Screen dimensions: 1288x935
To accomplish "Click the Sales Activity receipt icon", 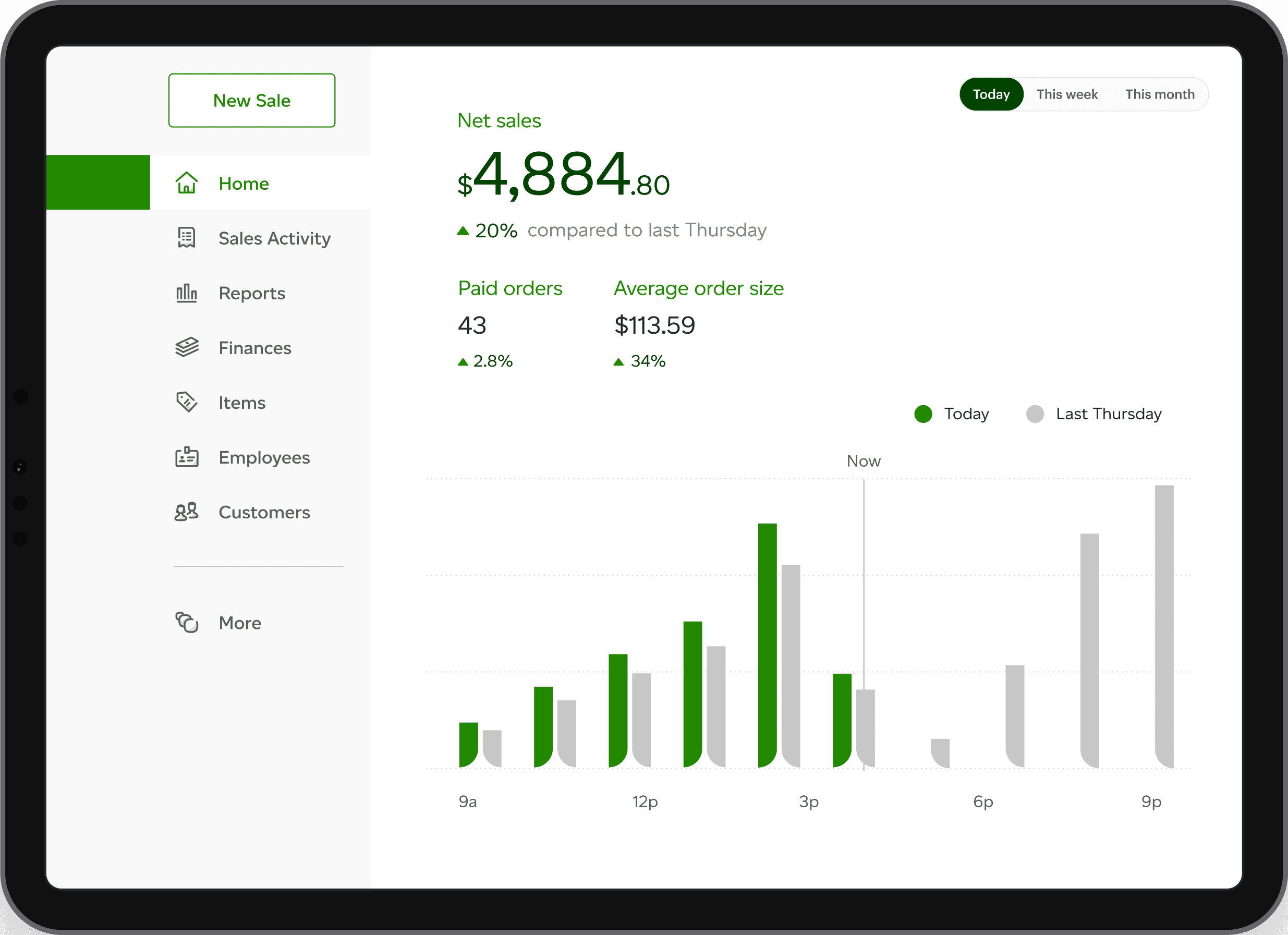I will click(186, 237).
